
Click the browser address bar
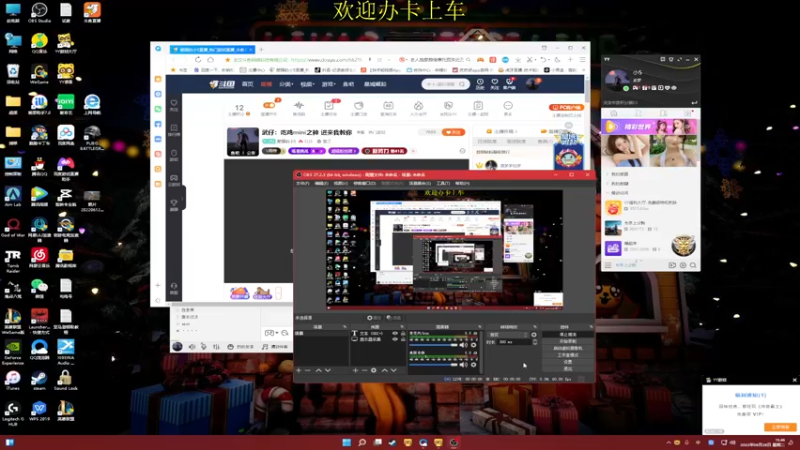[x=301, y=60]
